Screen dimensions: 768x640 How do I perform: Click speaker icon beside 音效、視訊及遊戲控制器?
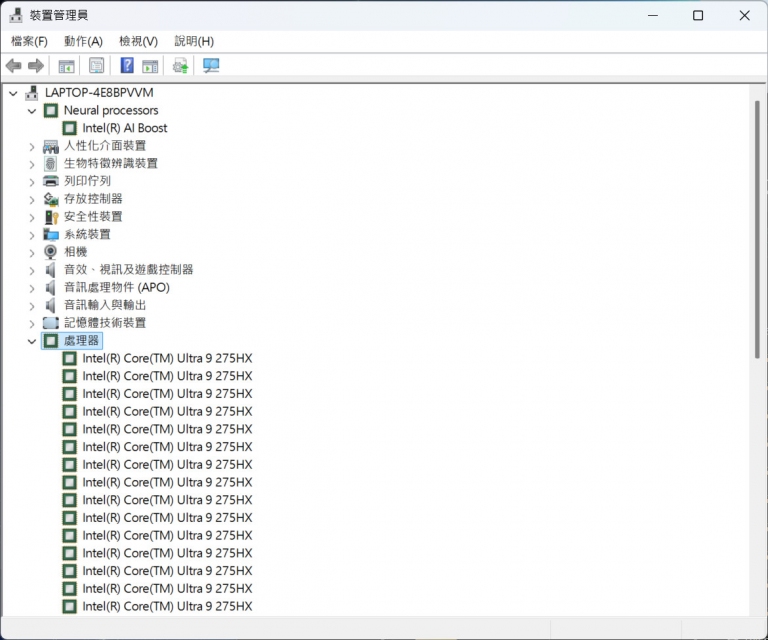50,270
